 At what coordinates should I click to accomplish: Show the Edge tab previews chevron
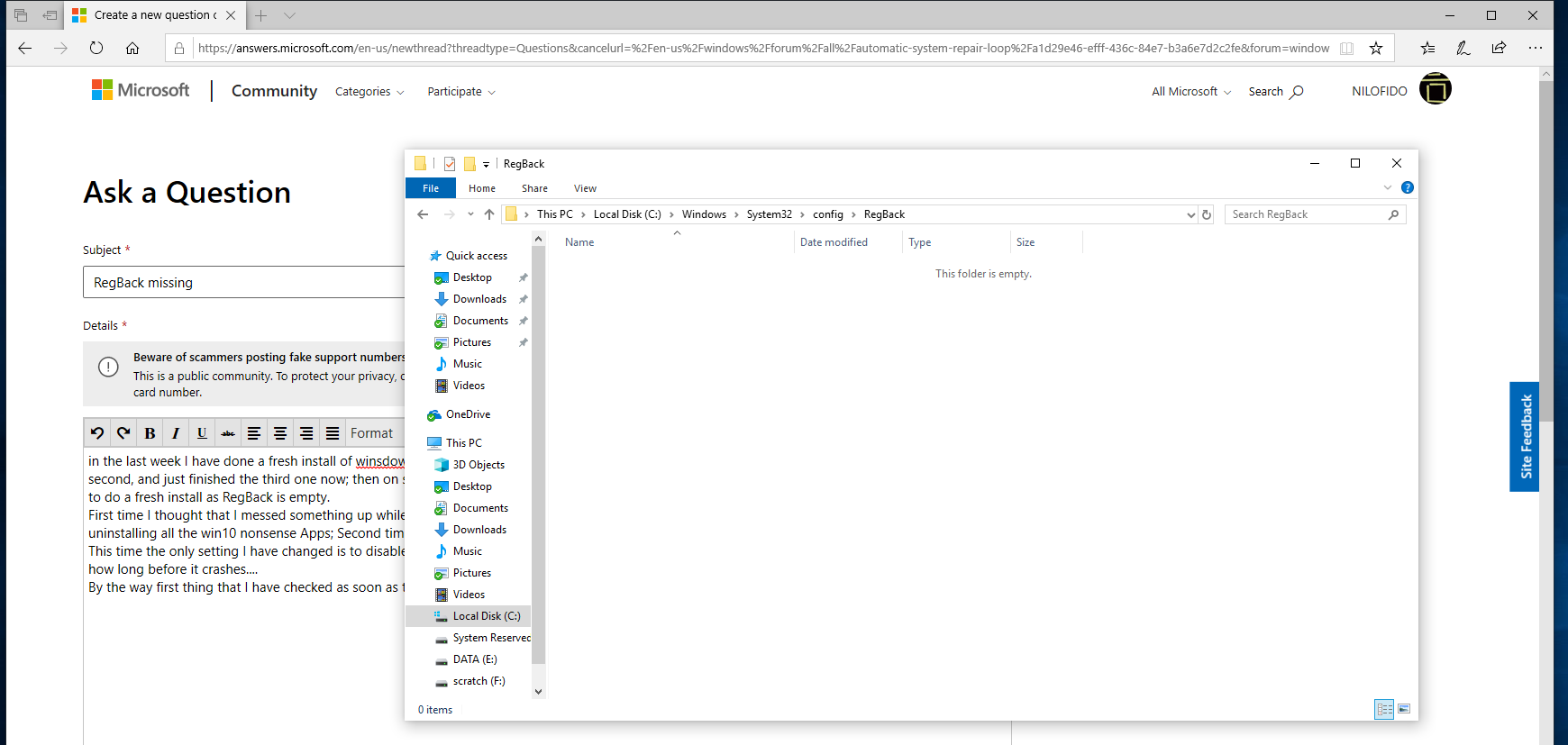click(289, 15)
